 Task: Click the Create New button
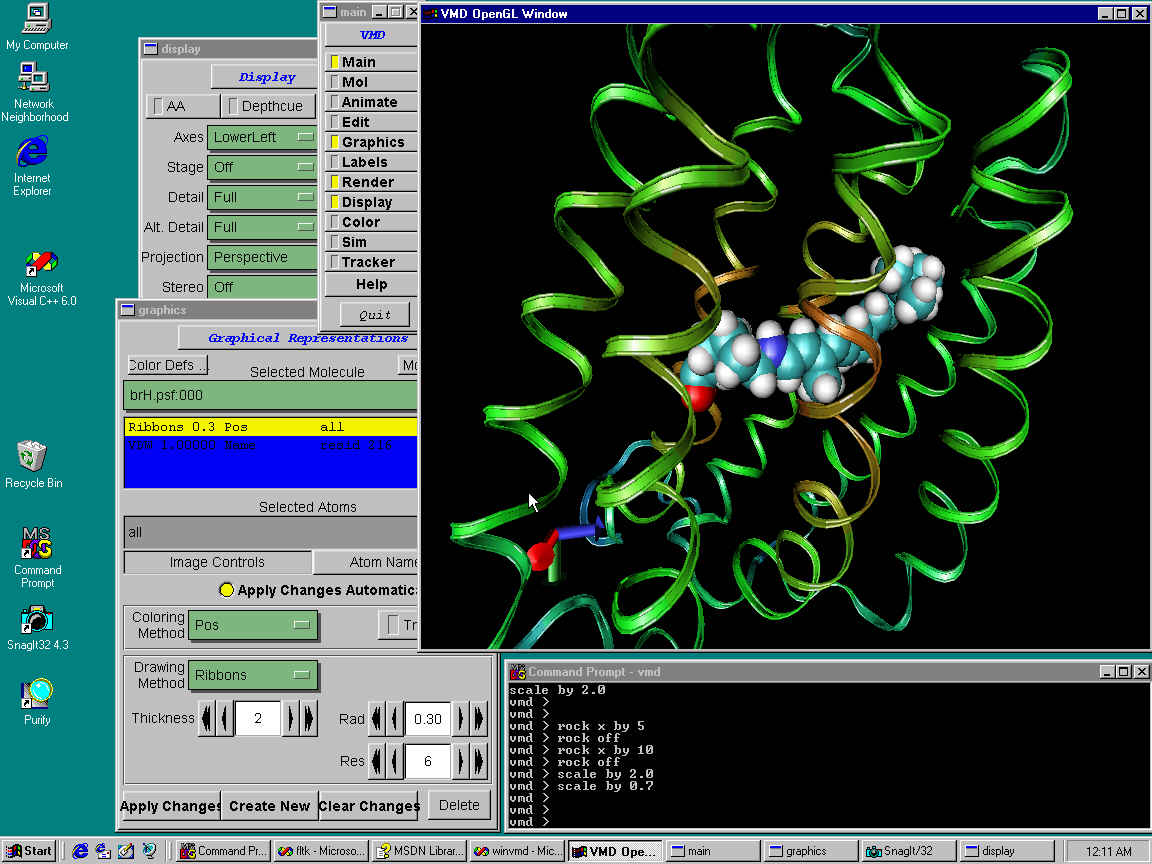[x=269, y=806]
